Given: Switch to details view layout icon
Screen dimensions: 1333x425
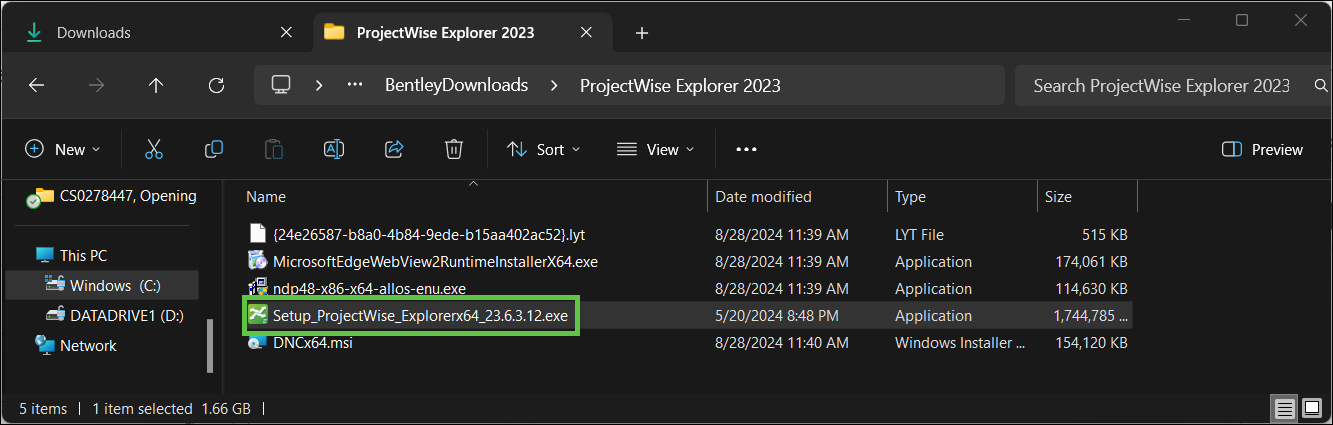Looking at the screenshot, I should point(1286,408).
